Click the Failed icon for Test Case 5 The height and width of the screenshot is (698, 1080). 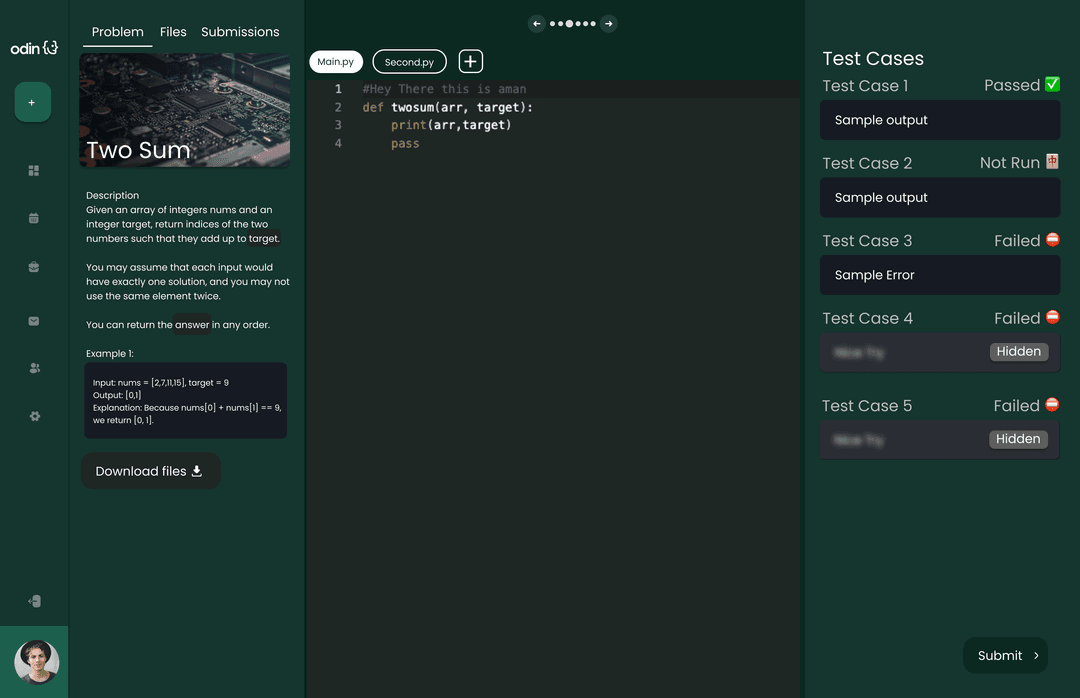pyautogui.click(x=1052, y=404)
